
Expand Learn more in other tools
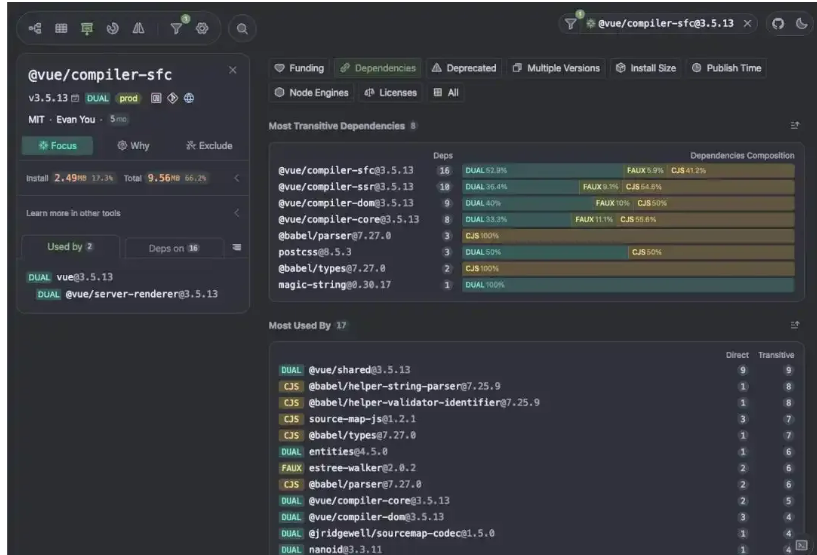237,213
